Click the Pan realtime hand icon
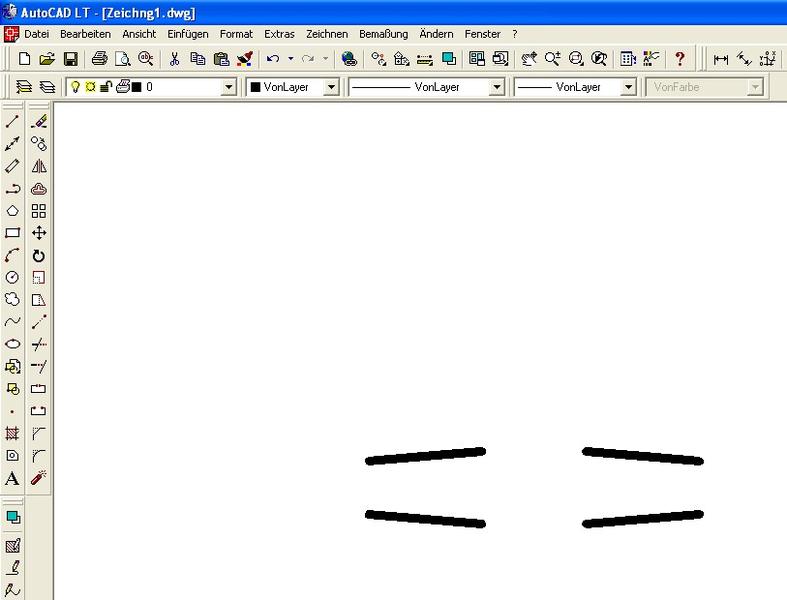 [x=529, y=59]
